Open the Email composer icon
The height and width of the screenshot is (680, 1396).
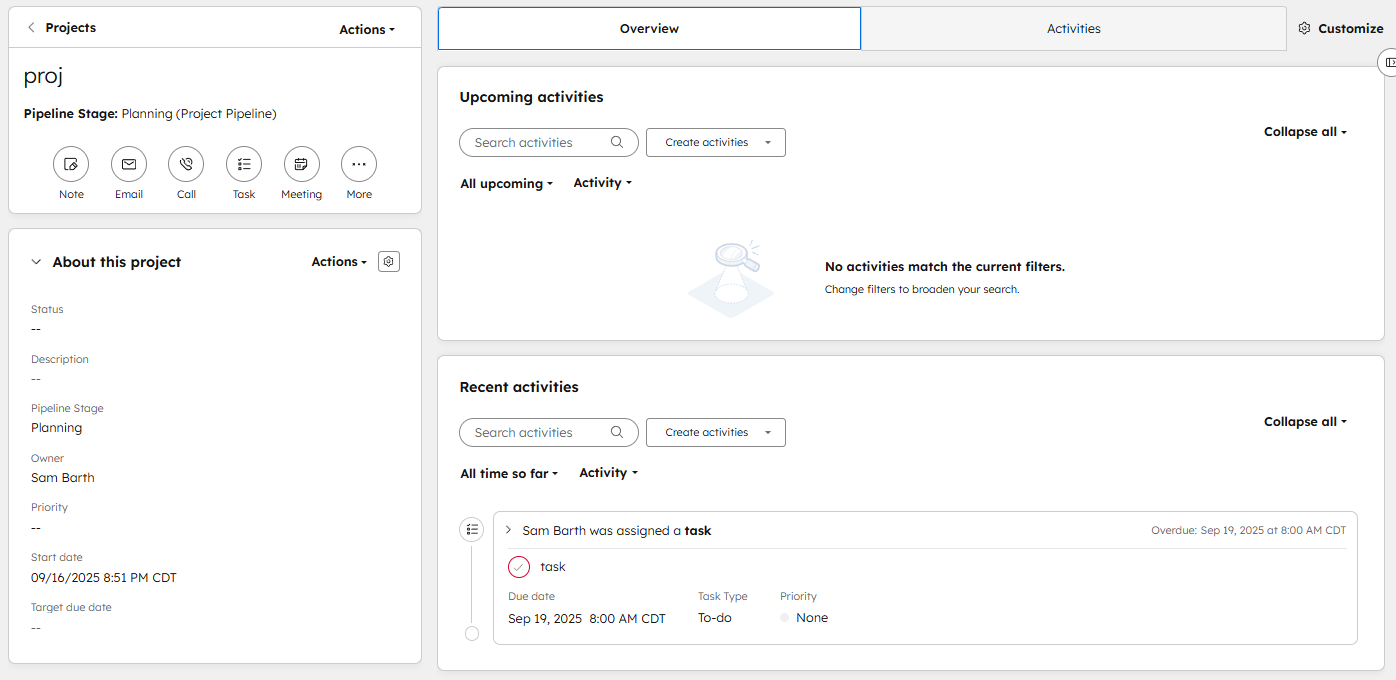129,164
